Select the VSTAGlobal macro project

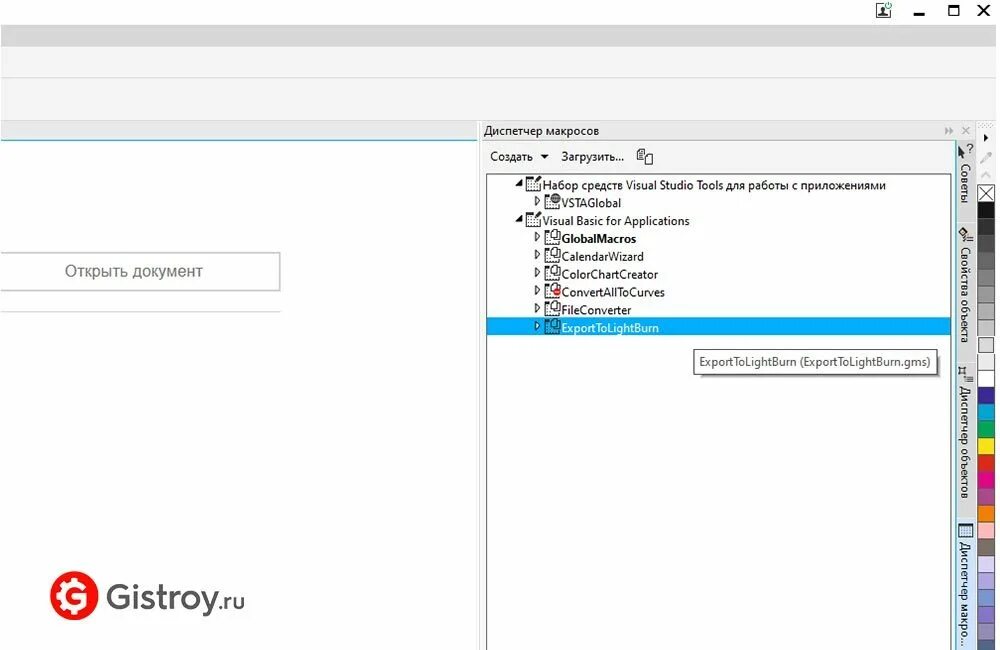(x=591, y=203)
